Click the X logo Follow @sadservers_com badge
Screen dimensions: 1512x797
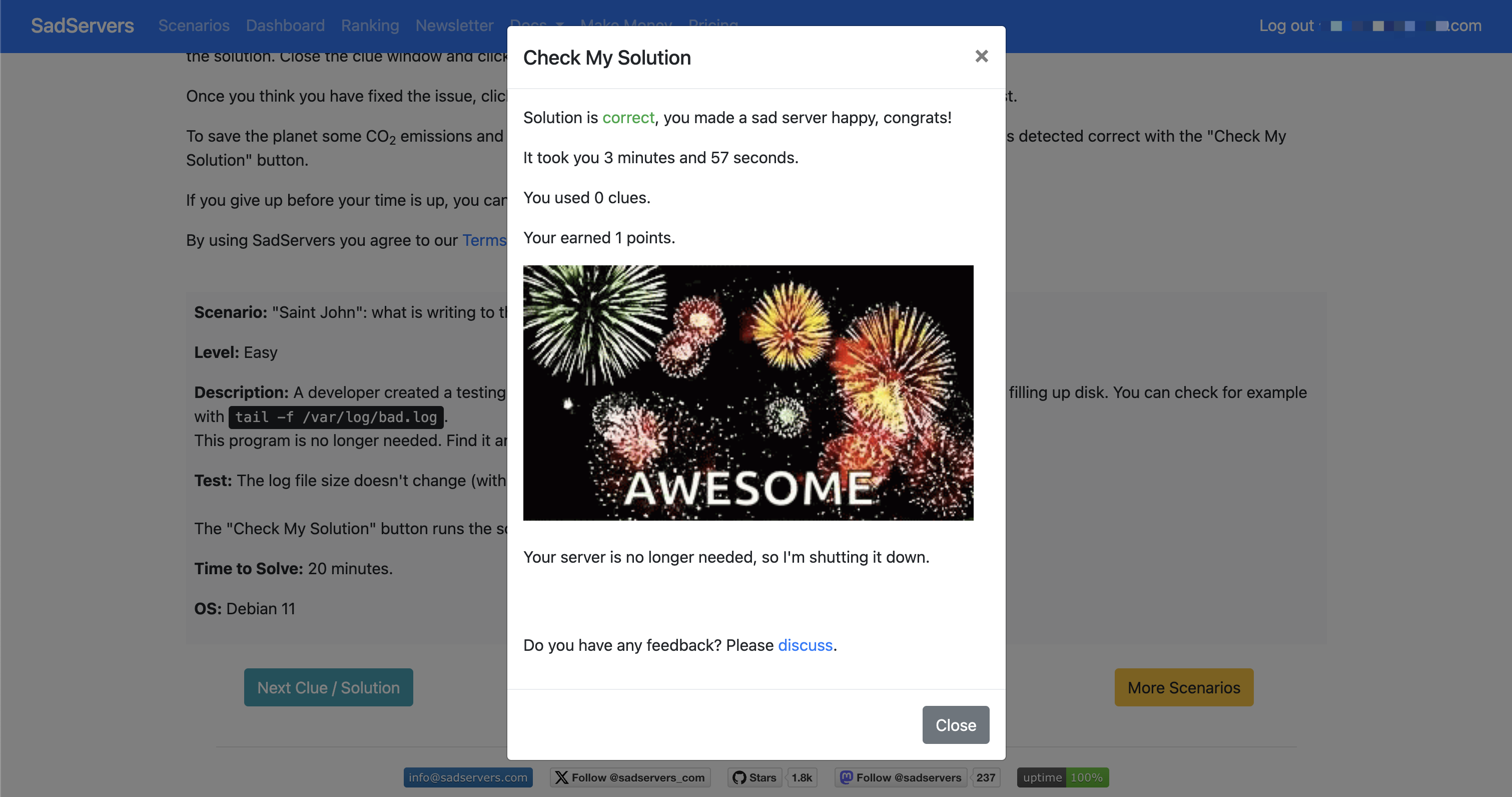630,777
